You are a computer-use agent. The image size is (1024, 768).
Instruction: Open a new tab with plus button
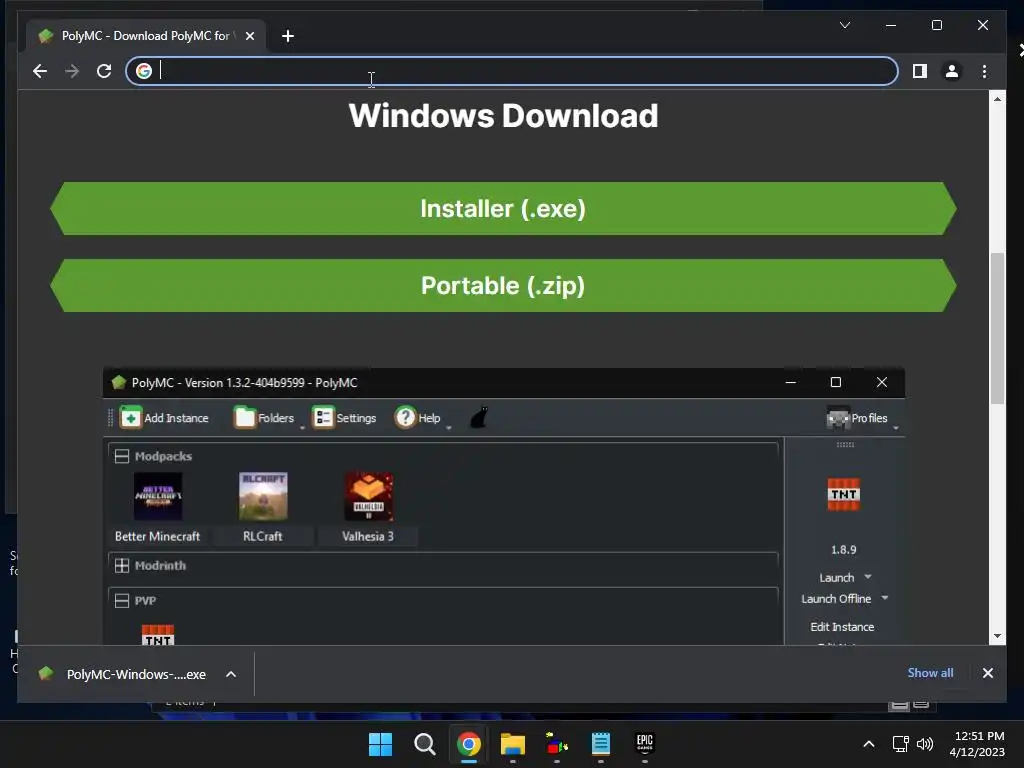[x=288, y=36]
